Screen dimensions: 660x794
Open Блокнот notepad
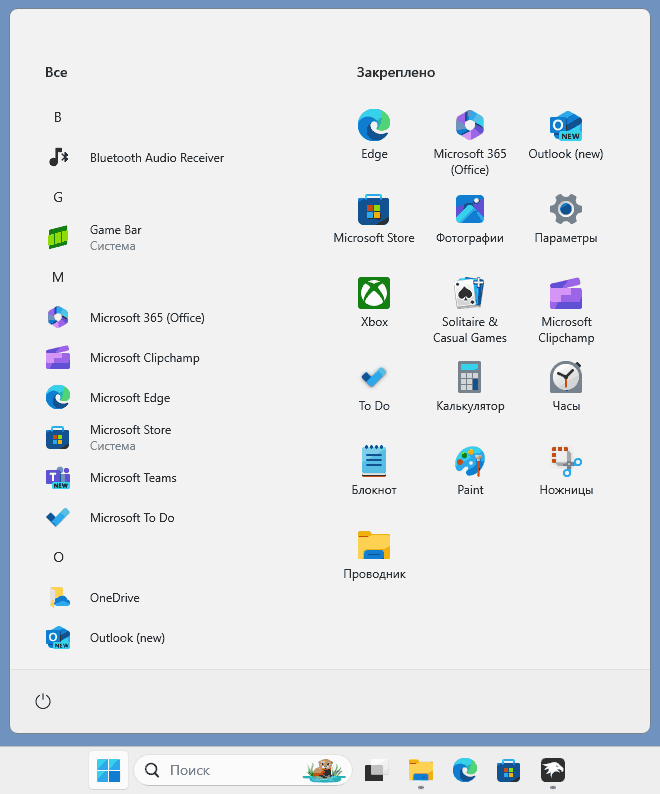374,471
